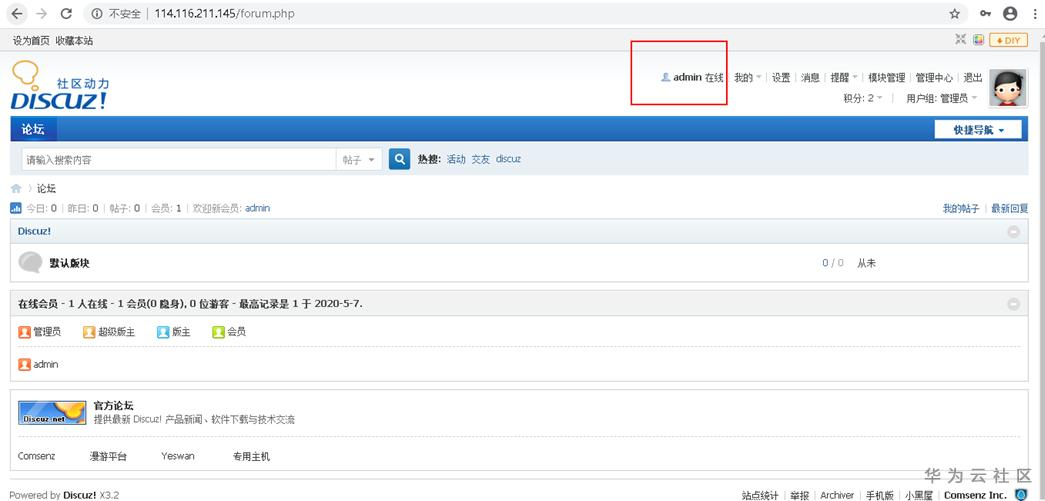The height and width of the screenshot is (501, 1045).
Task: Open 快捷导航 quick navigation dropdown
Action: click(x=978, y=130)
